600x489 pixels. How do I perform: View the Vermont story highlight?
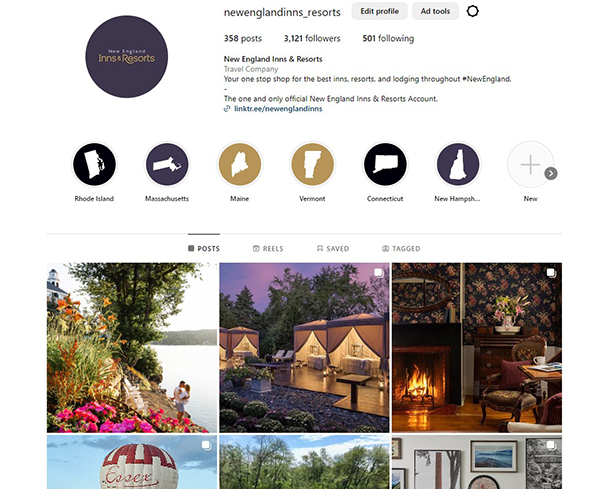[x=312, y=165]
